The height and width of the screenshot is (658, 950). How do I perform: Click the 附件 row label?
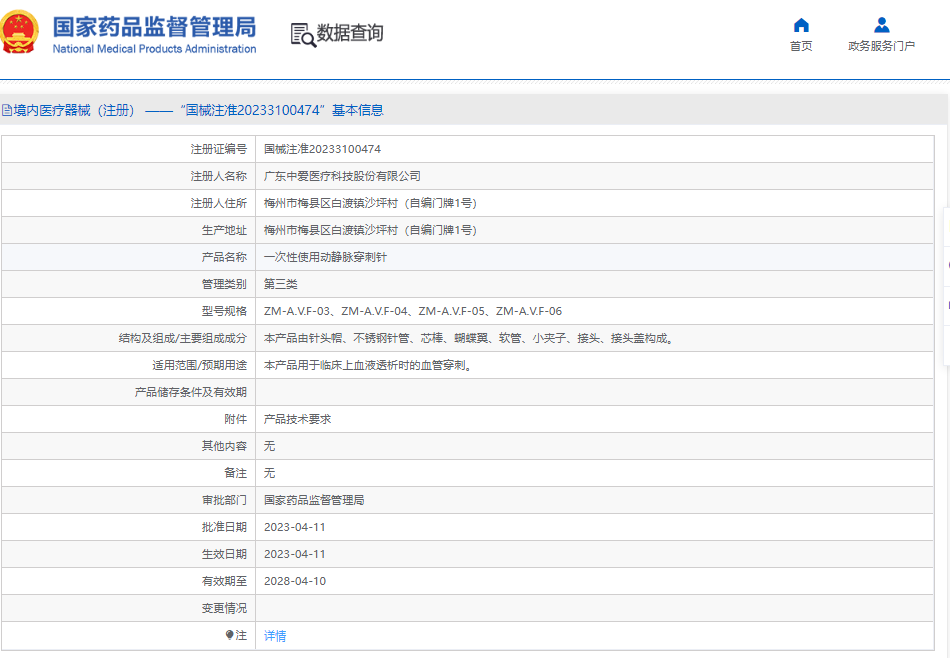[x=236, y=419]
